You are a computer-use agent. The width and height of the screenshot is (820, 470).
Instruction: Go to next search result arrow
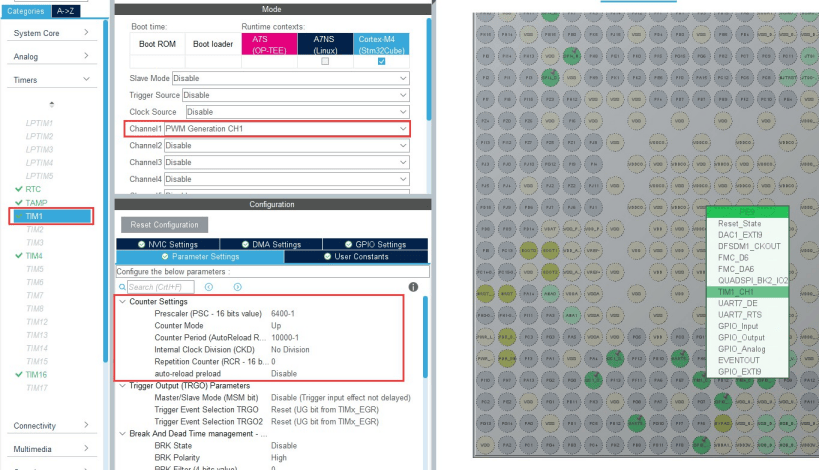coord(237,287)
